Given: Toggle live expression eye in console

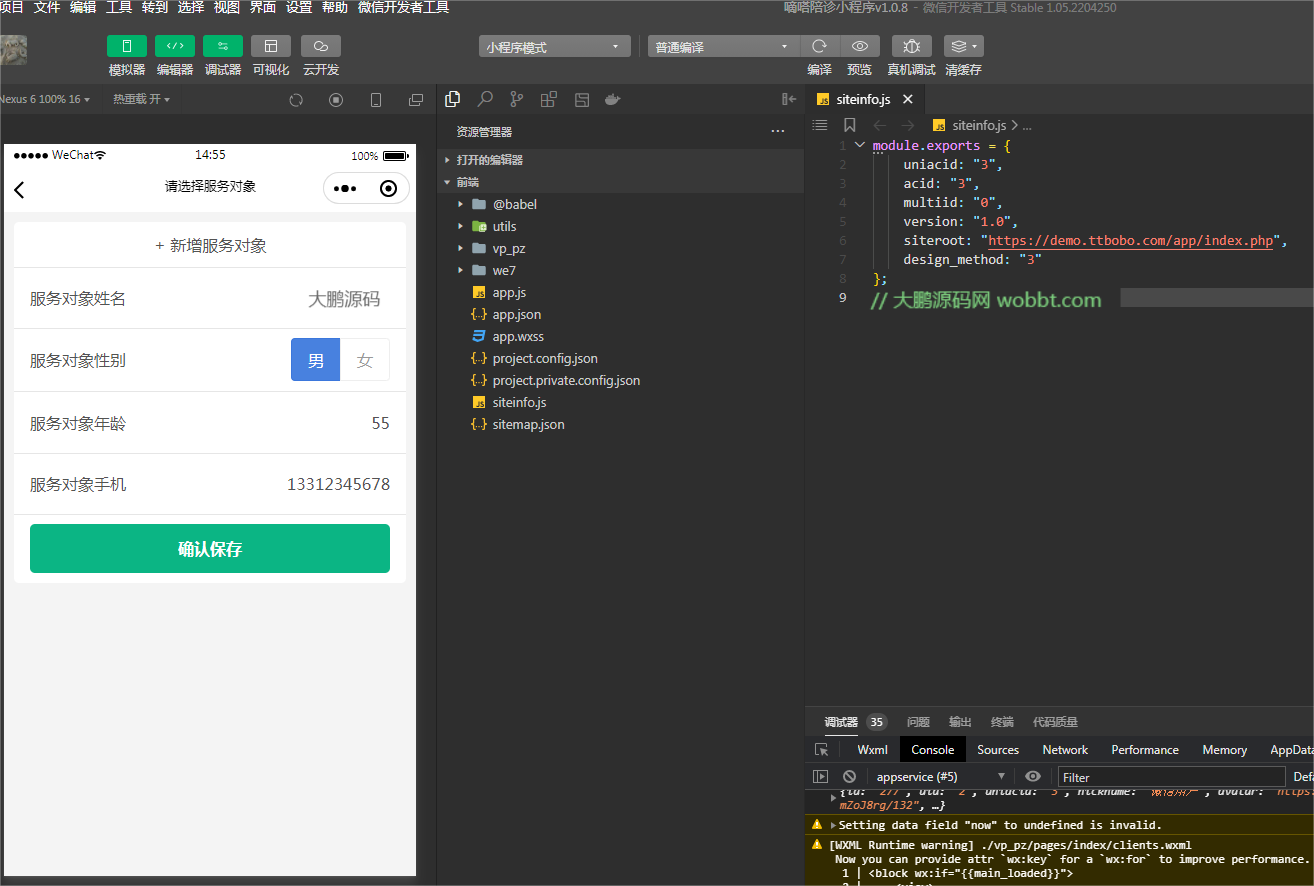Looking at the screenshot, I should (x=1033, y=776).
